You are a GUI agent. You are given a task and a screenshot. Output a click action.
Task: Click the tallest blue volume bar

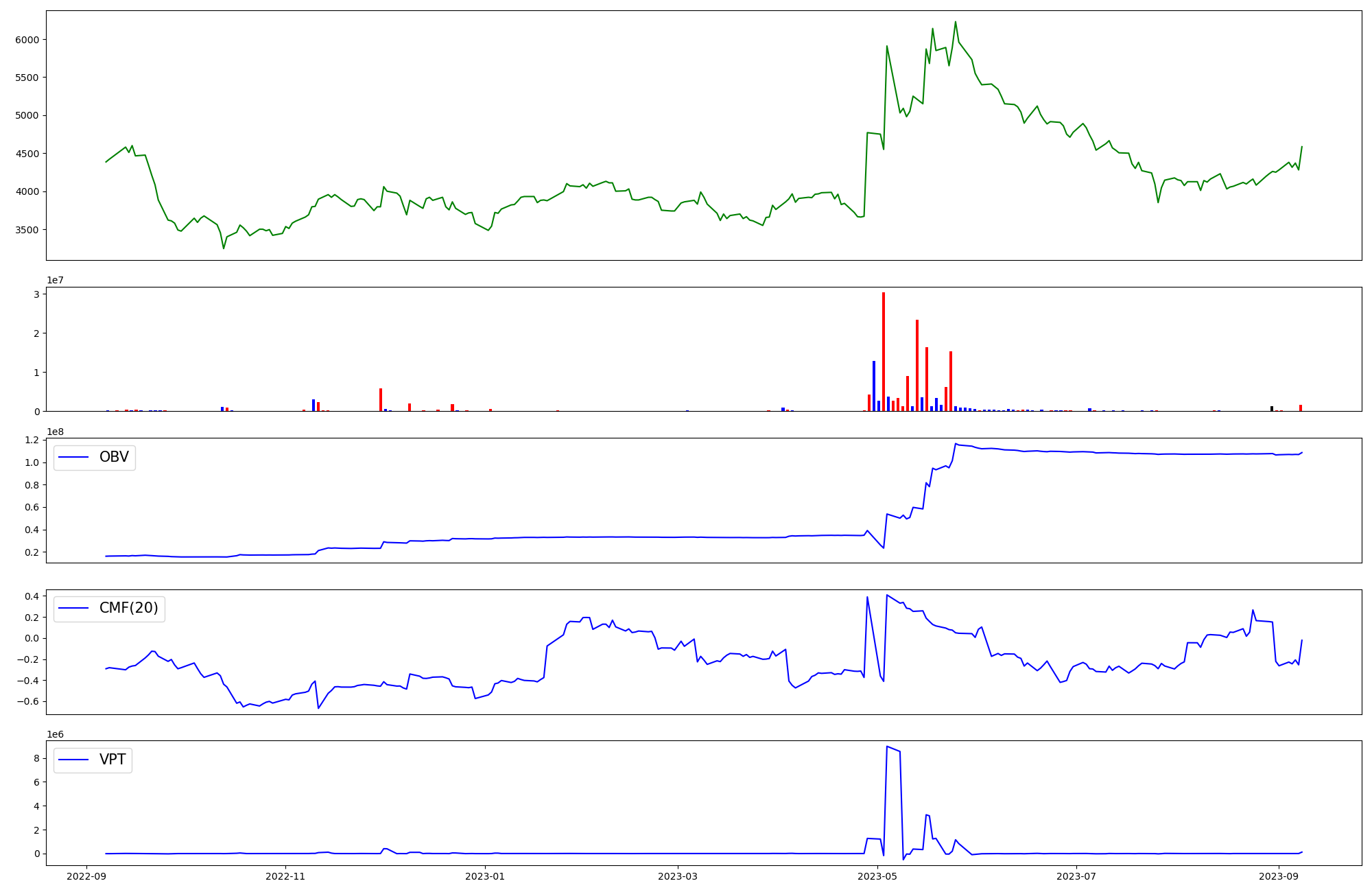pyautogui.click(x=874, y=386)
